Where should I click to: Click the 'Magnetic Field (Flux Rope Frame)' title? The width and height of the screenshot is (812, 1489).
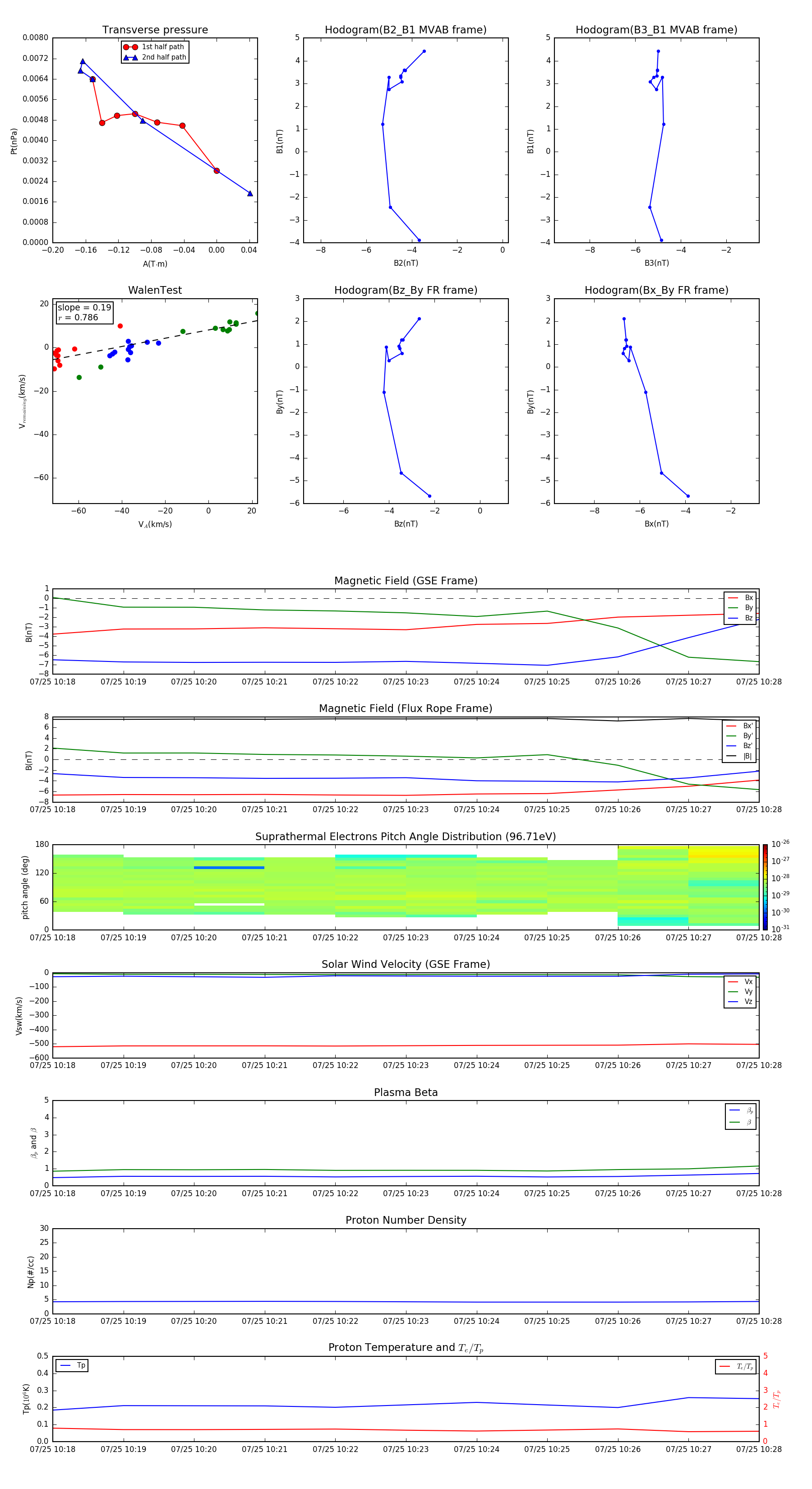[406, 709]
